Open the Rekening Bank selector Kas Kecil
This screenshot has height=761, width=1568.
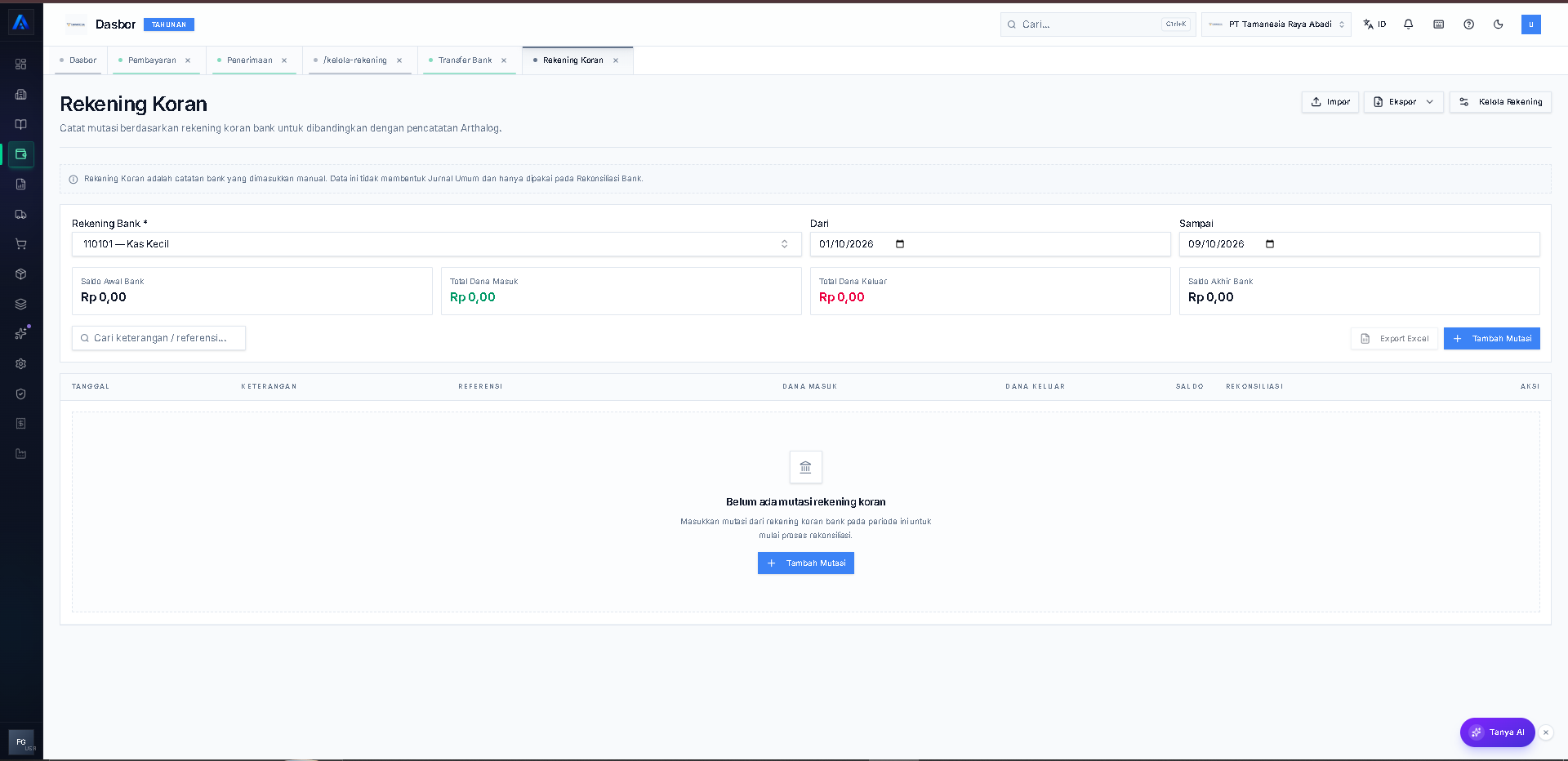coord(437,244)
